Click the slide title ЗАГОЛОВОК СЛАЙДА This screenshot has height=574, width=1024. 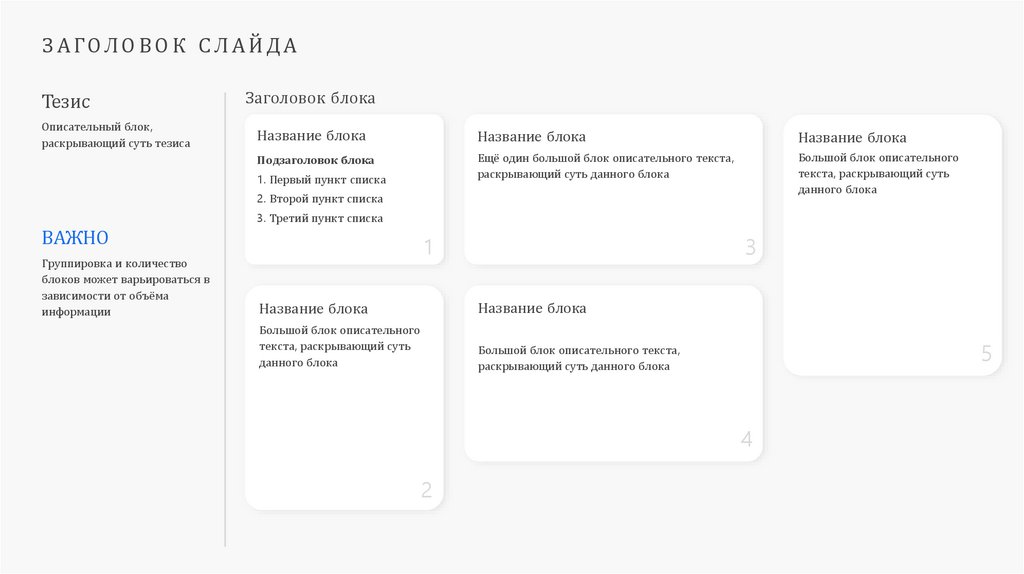(x=170, y=46)
